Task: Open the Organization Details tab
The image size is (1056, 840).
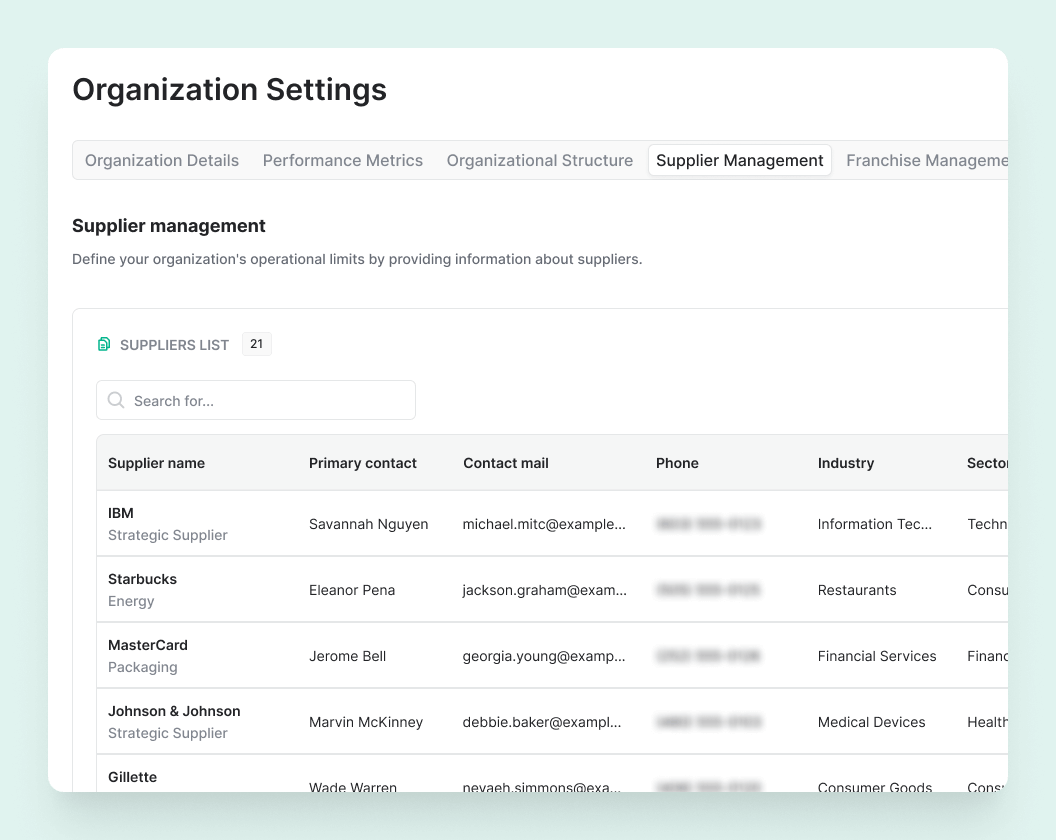Action: (x=162, y=161)
